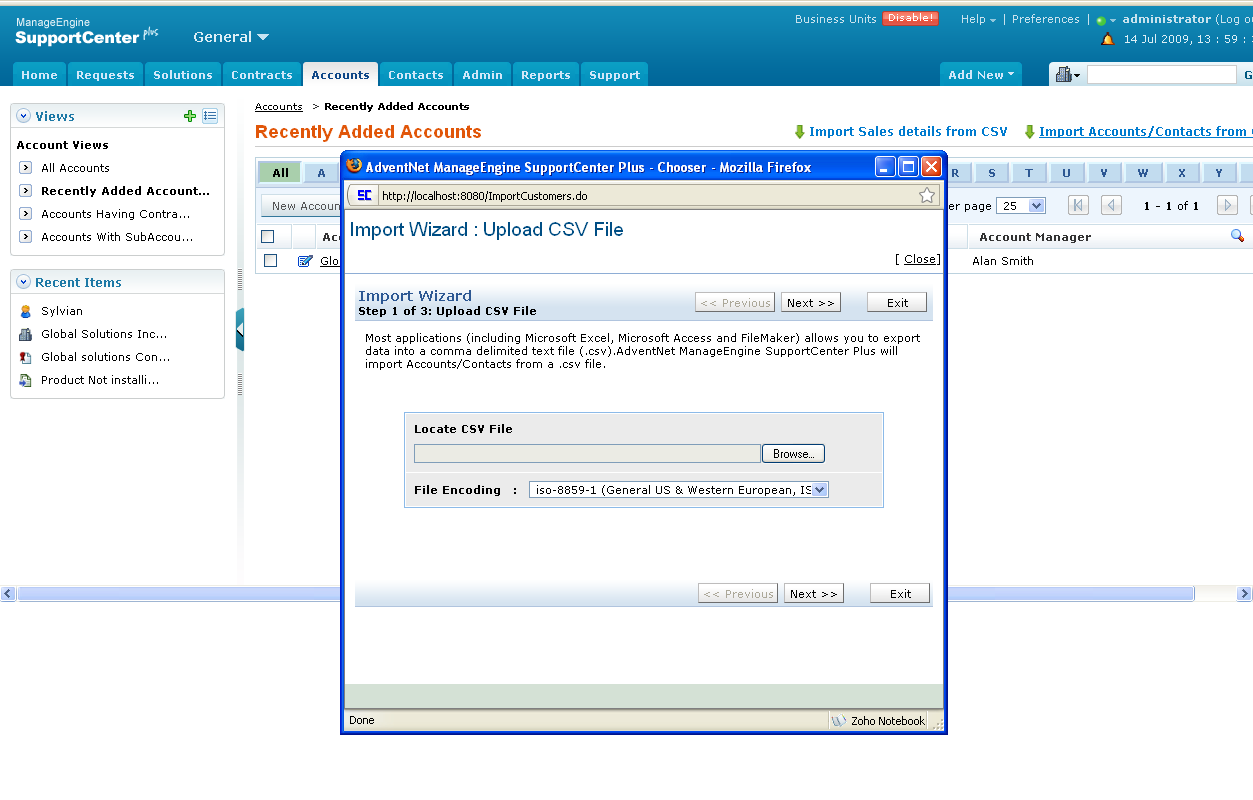Open the Help menu
The width and height of the screenshot is (1253, 800).
coord(978,19)
